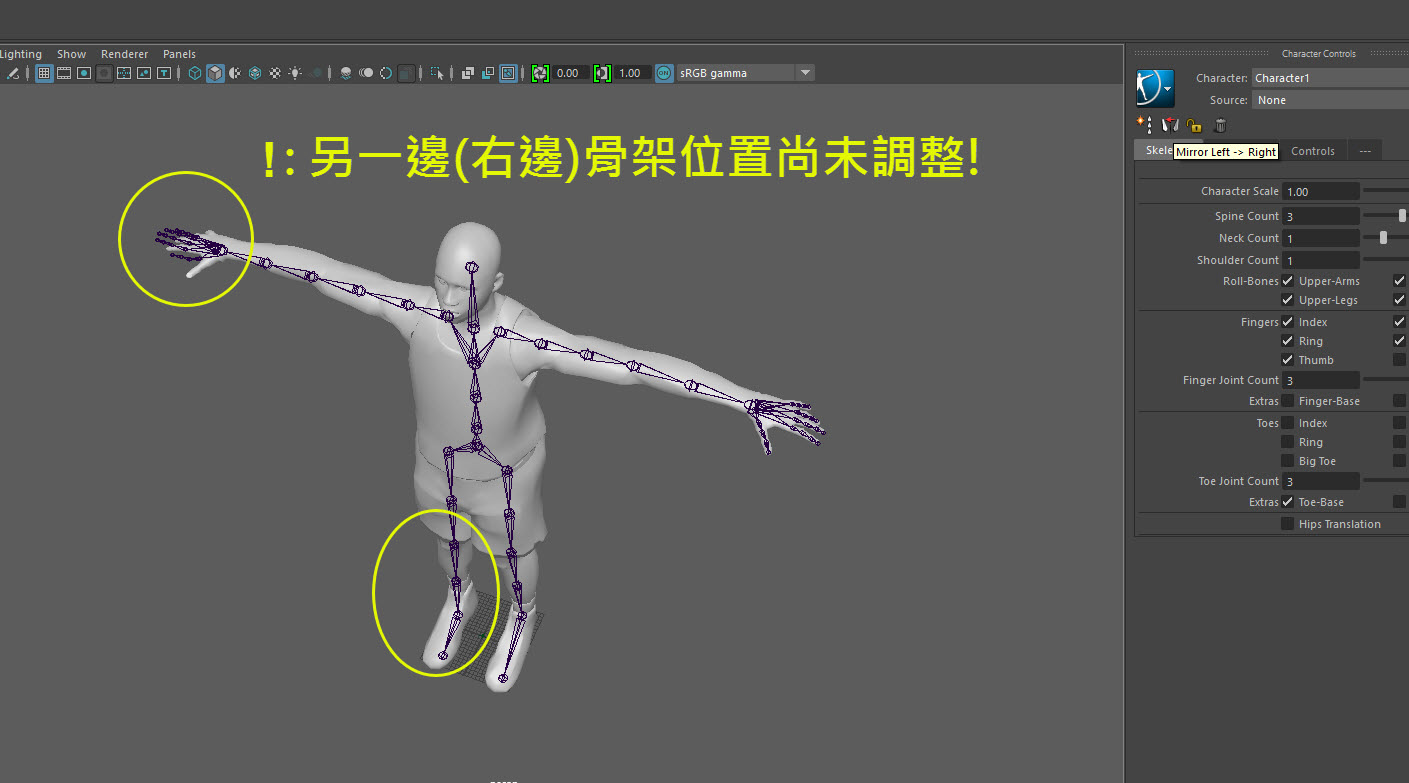Toggle screen space ambient occlusion icon

345,73
